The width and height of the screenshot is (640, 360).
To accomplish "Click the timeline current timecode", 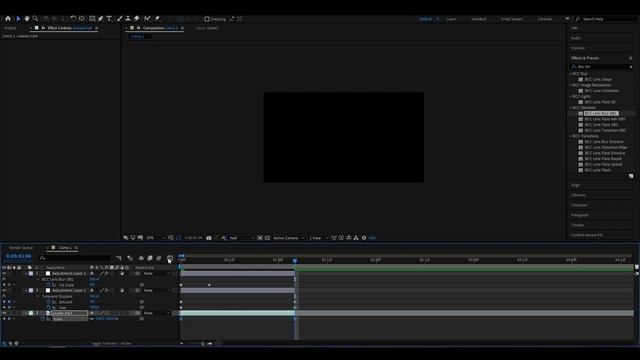I will pos(18,257).
